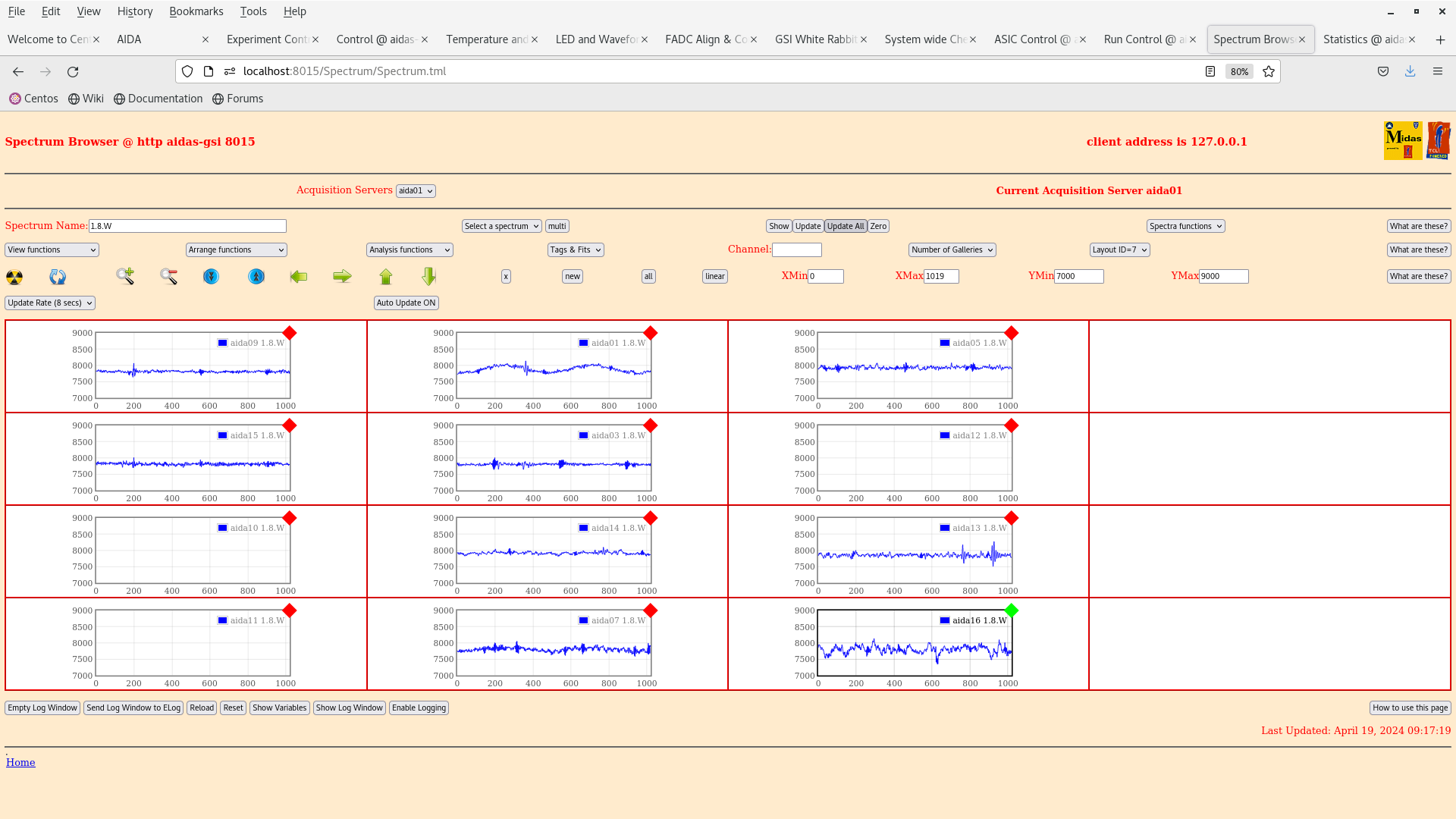Click Enable Logging button
The height and width of the screenshot is (819, 1456).
419,708
